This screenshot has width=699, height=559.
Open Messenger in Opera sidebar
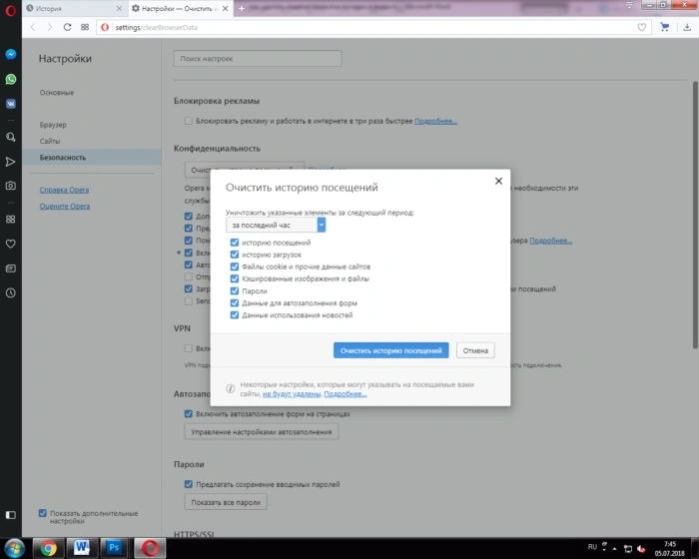[x=11, y=54]
